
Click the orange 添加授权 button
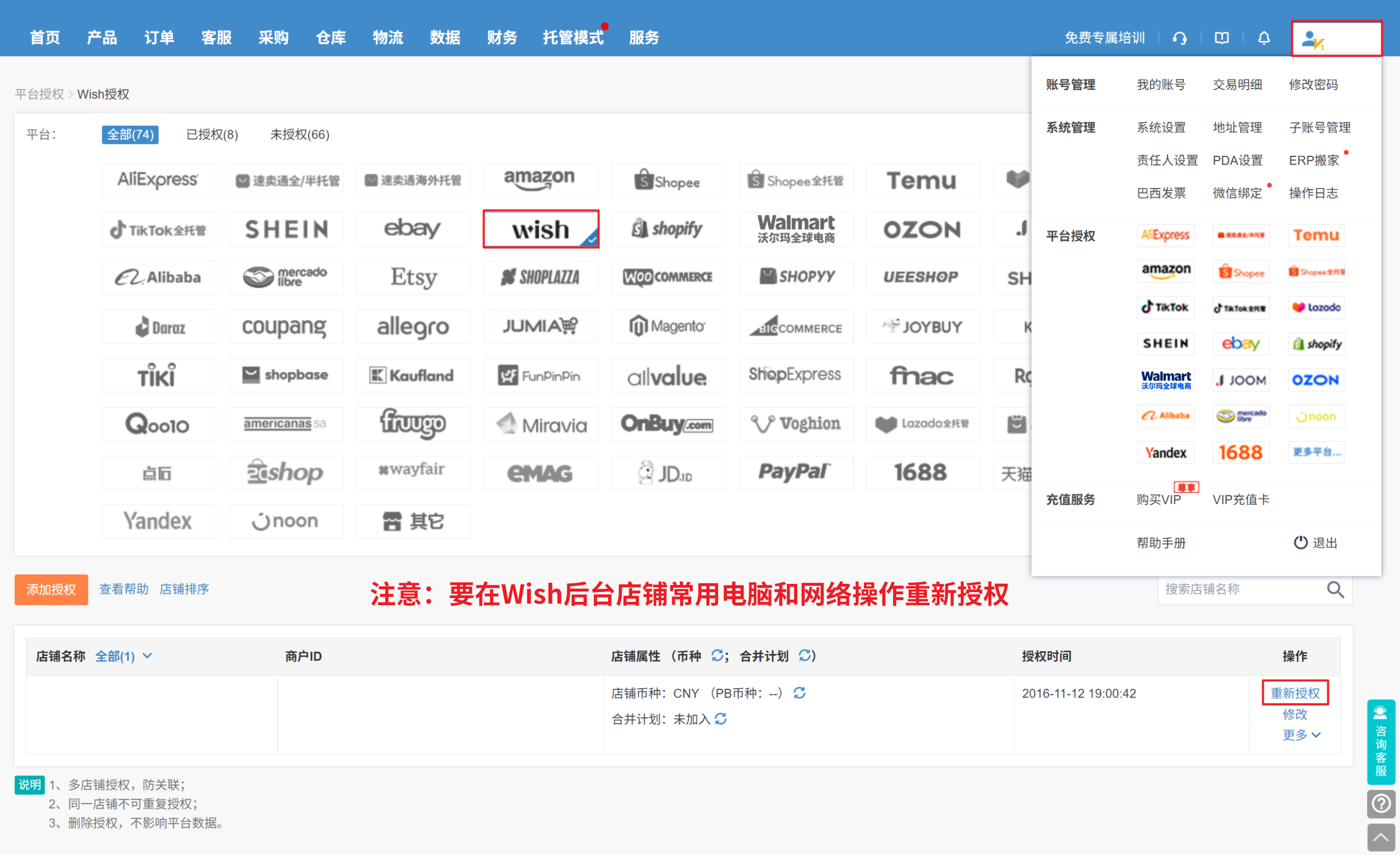coord(51,590)
